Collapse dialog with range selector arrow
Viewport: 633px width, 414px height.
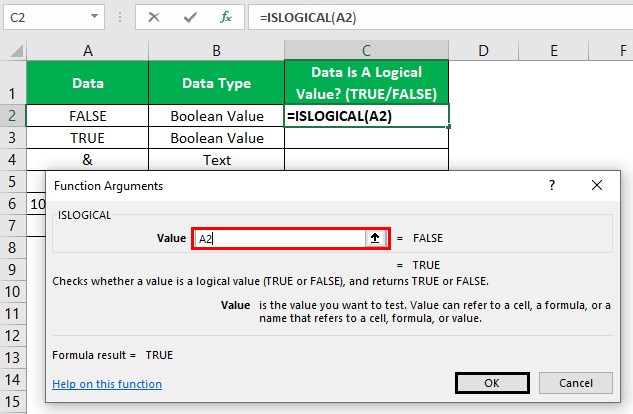tap(375, 238)
